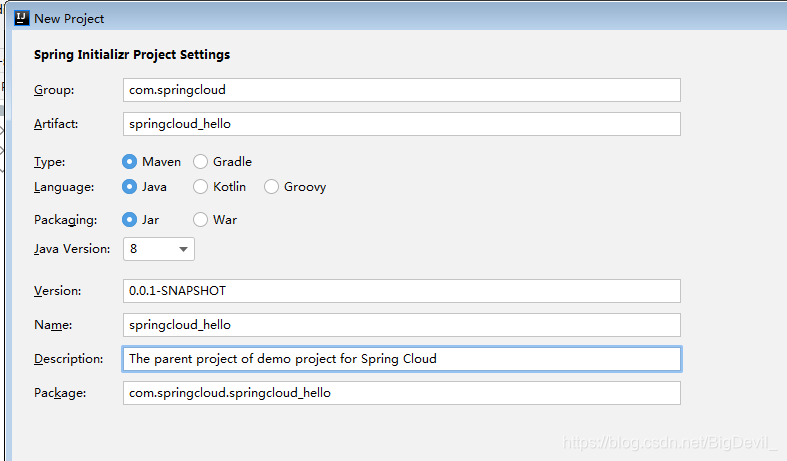787x461 pixels.
Task: Click the Package input field
Action: point(402,393)
